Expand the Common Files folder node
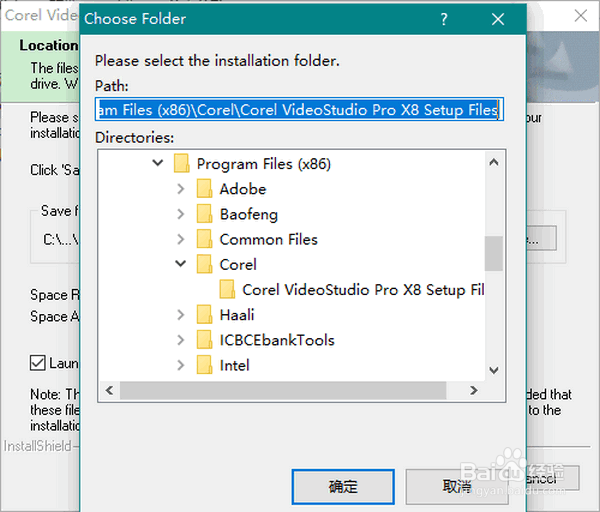600x512 pixels. (x=181, y=239)
